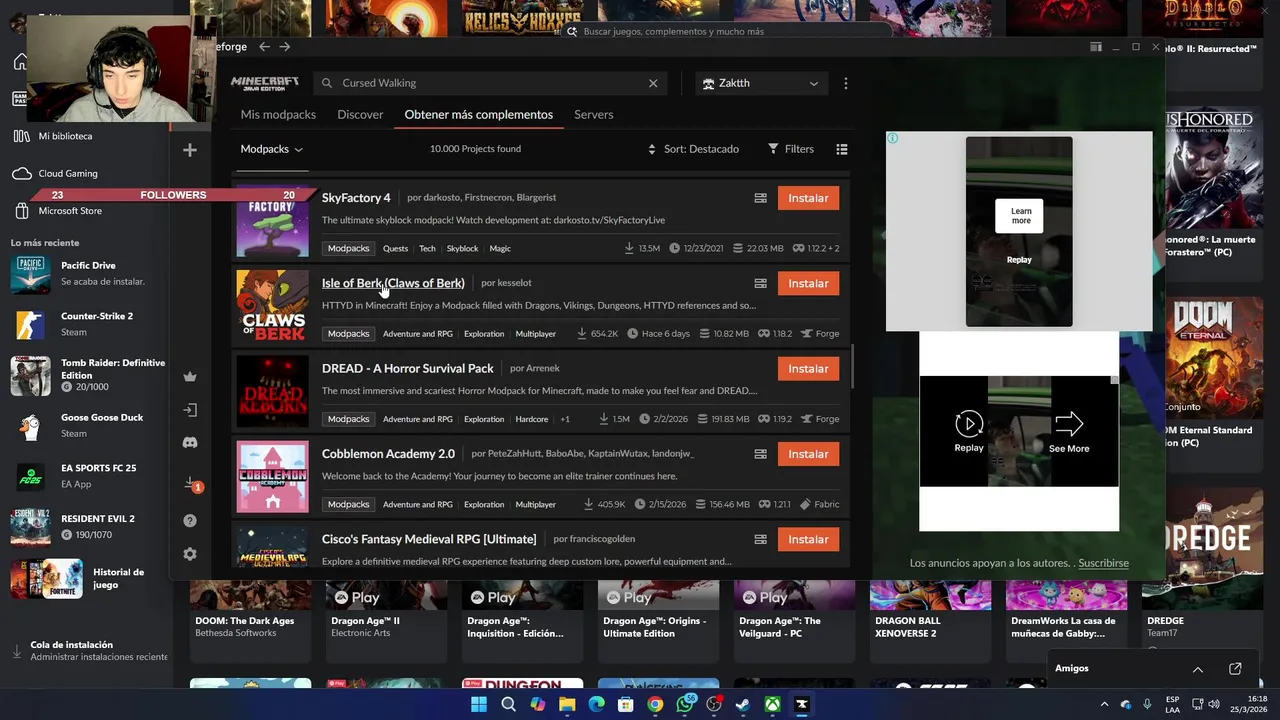Screen dimensions: 1280x720
Task: Click the microphone icon in system tray
Action: [1146, 704]
